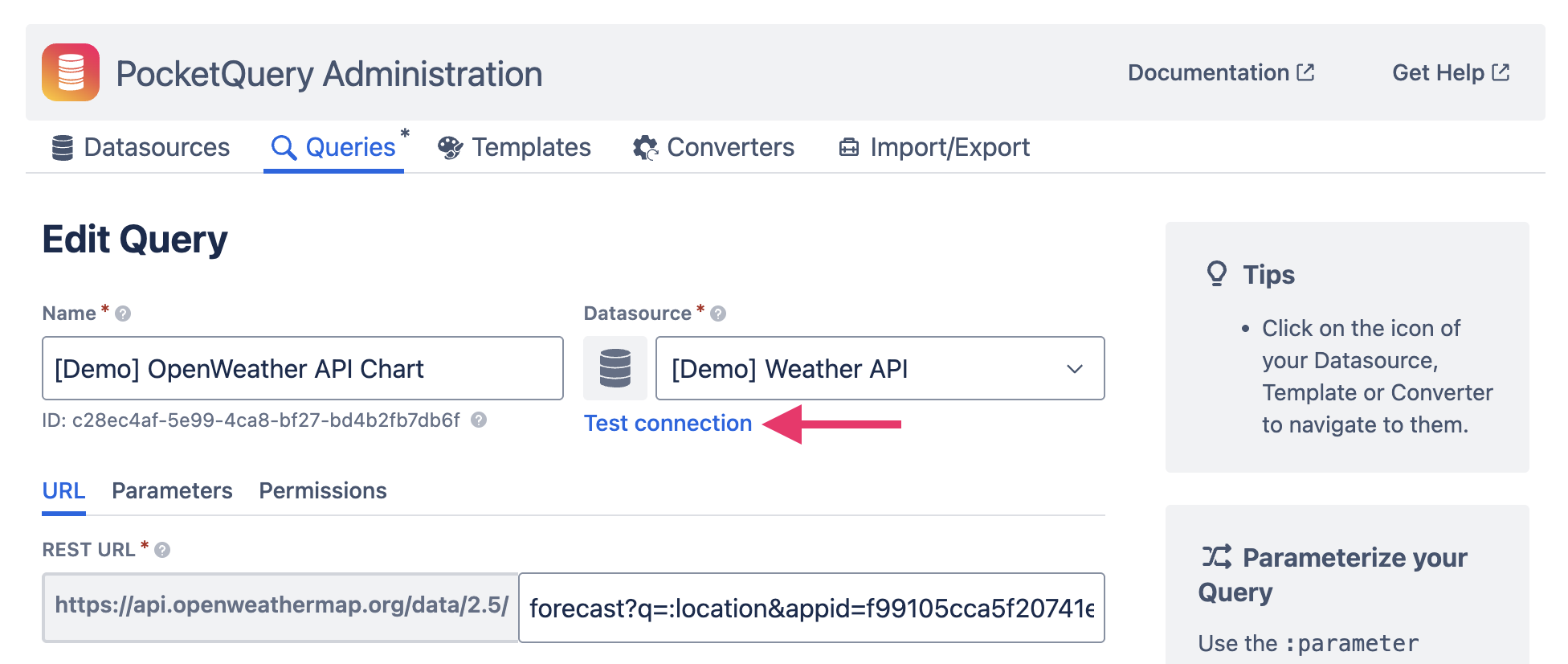Image resolution: width=1568 pixels, height=664 pixels.
Task: Click the external-link icon on Documentation
Action: [1307, 72]
